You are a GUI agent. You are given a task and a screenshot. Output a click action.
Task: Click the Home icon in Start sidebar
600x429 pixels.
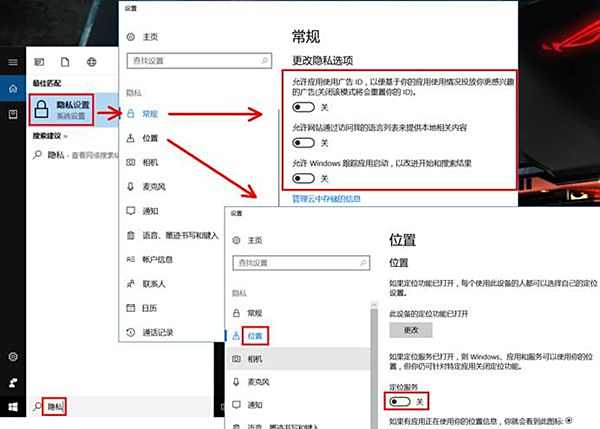13,89
